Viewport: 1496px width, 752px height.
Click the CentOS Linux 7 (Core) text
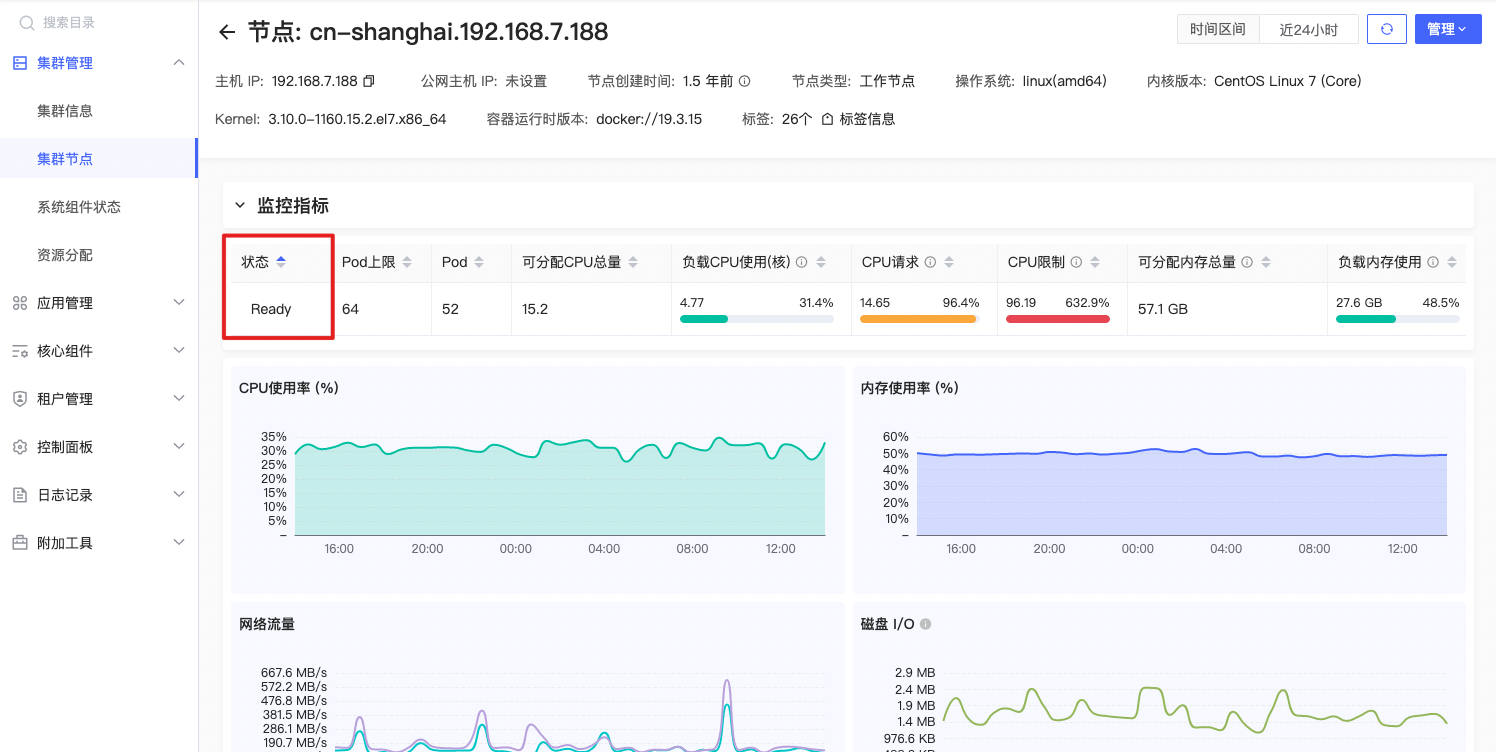[1288, 81]
